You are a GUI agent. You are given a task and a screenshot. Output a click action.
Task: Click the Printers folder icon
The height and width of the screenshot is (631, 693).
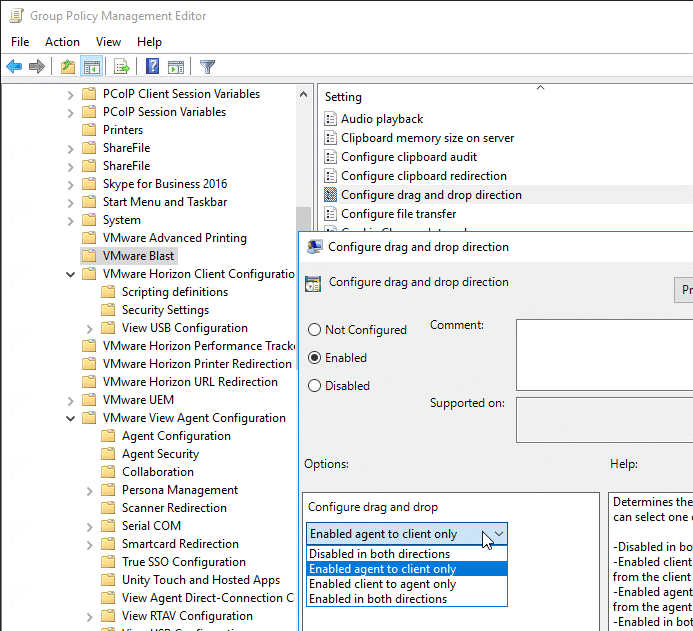pos(89,129)
